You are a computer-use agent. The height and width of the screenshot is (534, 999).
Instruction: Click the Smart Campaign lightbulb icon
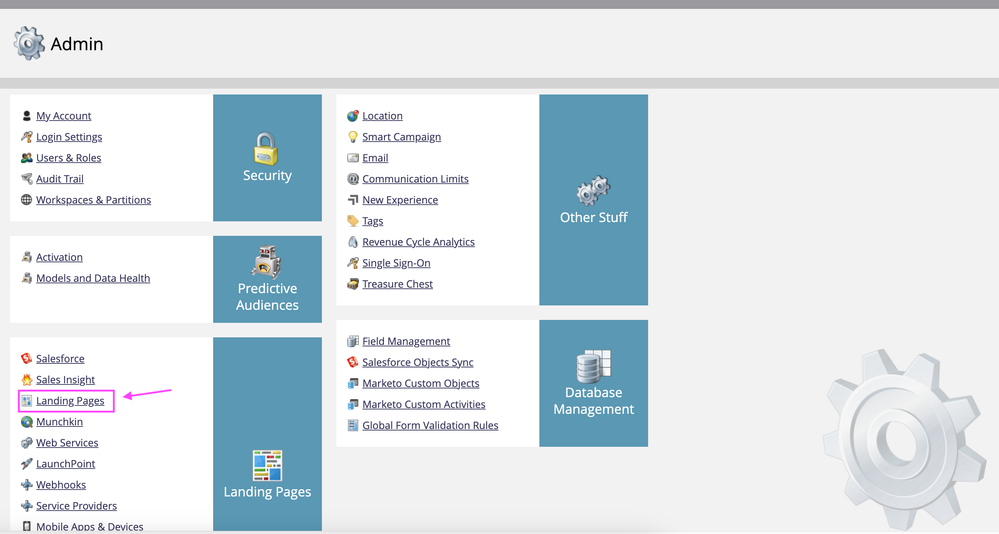coord(352,137)
